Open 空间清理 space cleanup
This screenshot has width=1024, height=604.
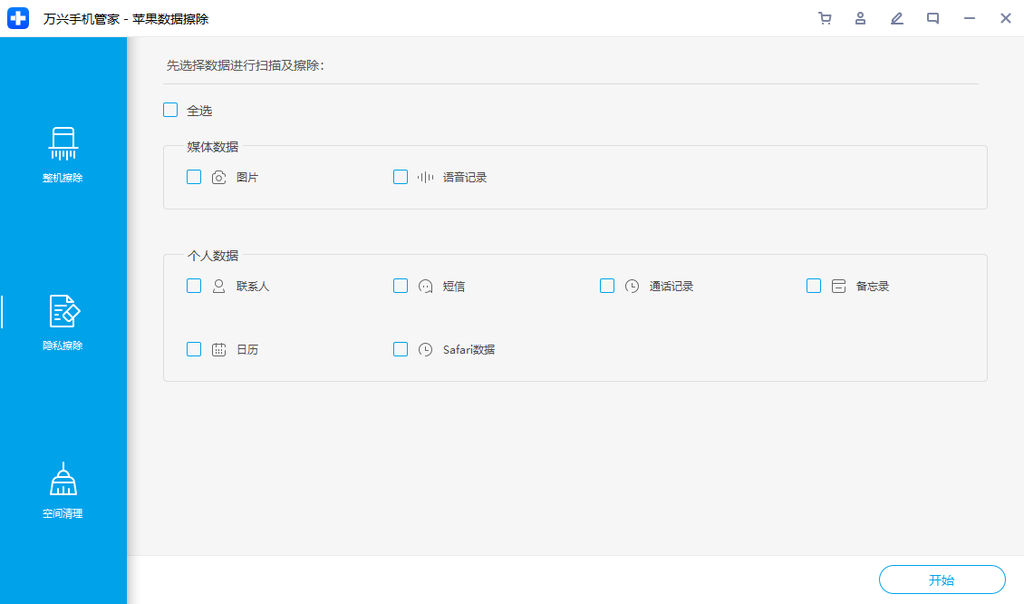point(63,491)
